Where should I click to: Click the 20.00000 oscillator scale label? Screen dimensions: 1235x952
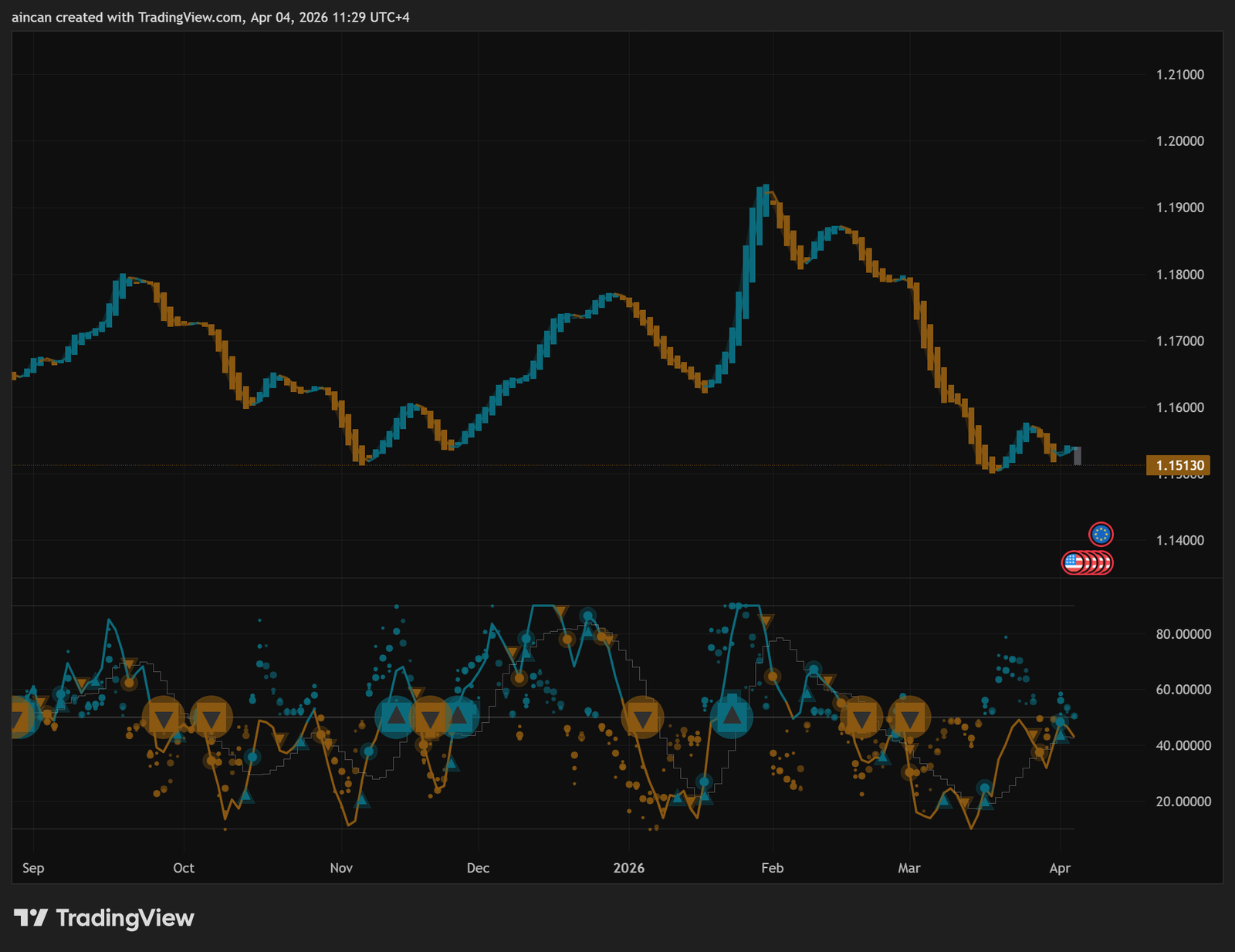[x=1183, y=802]
